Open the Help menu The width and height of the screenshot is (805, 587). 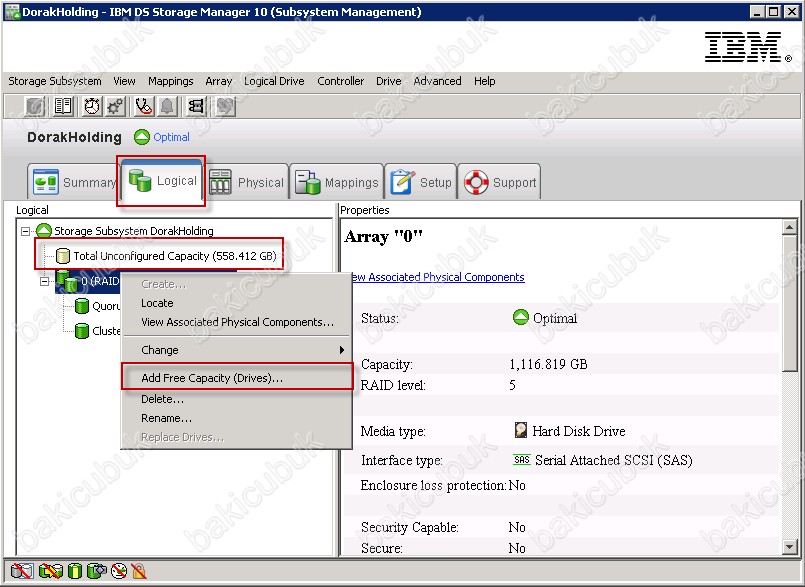(485, 81)
